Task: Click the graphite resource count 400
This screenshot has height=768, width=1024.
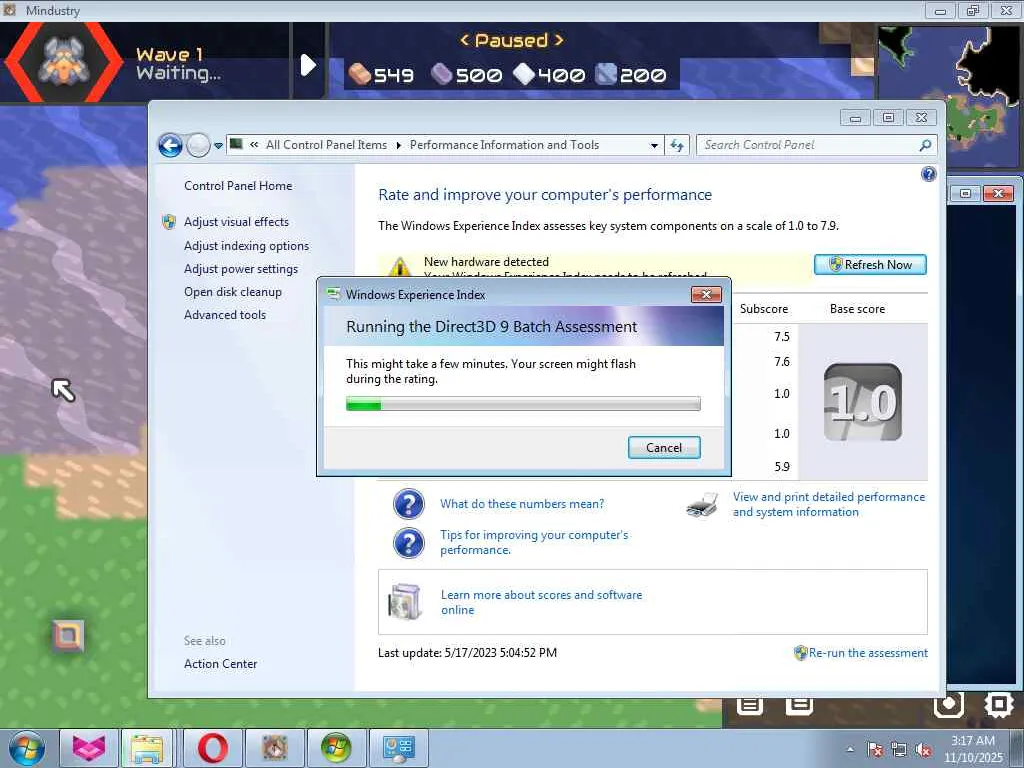Action: point(561,75)
